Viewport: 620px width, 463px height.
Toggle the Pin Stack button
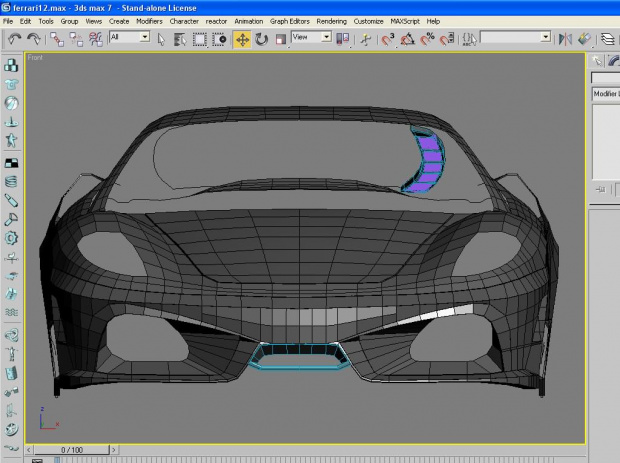click(600, 189)
